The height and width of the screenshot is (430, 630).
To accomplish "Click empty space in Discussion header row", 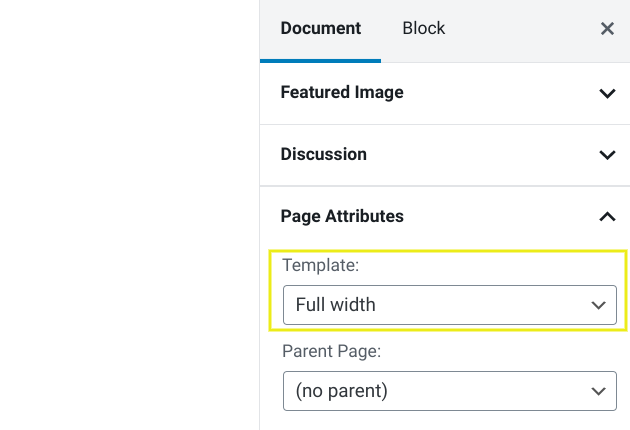I will click(x=480, y=155).
